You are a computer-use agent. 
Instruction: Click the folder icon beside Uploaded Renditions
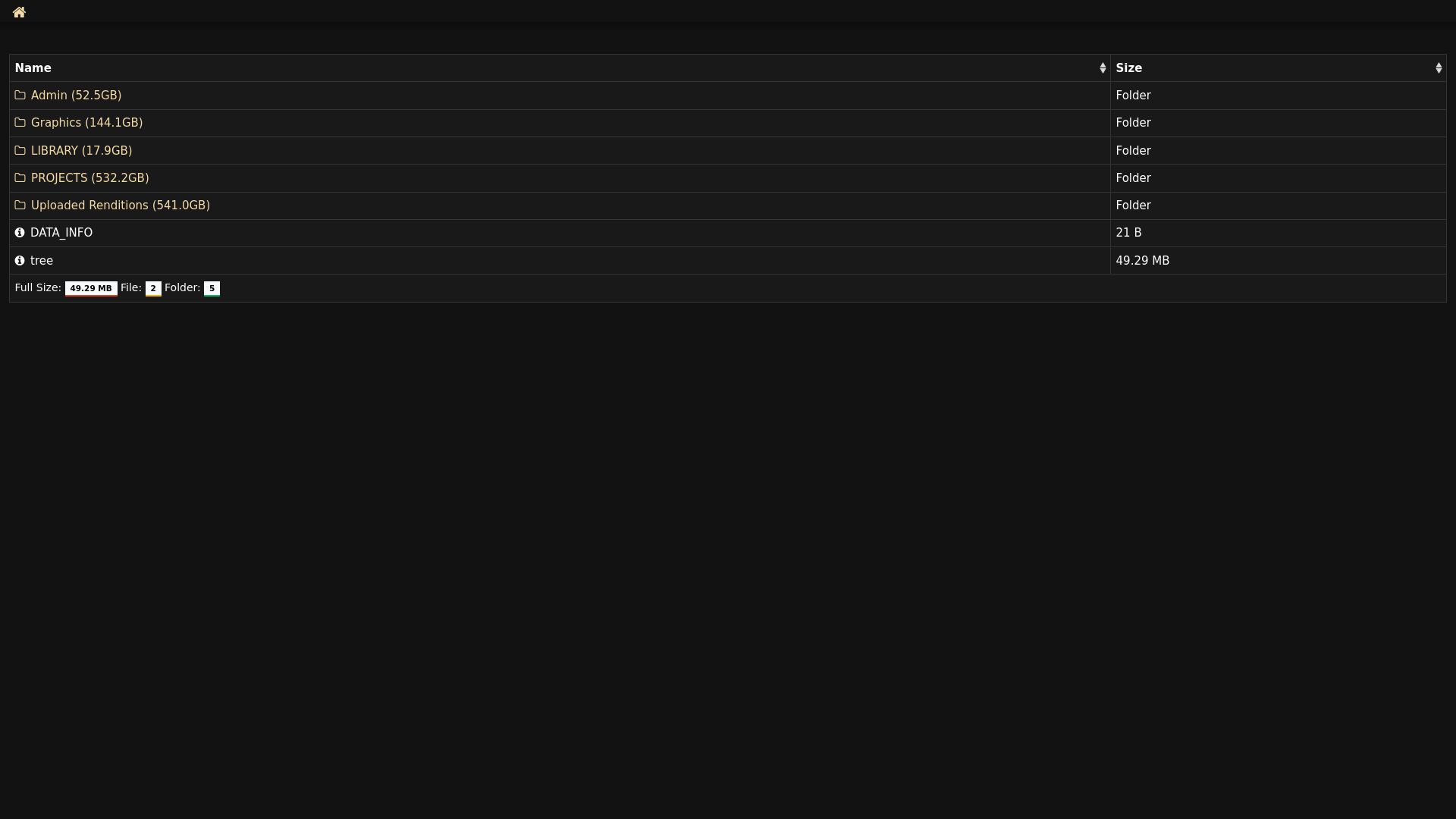click(20, 206)
